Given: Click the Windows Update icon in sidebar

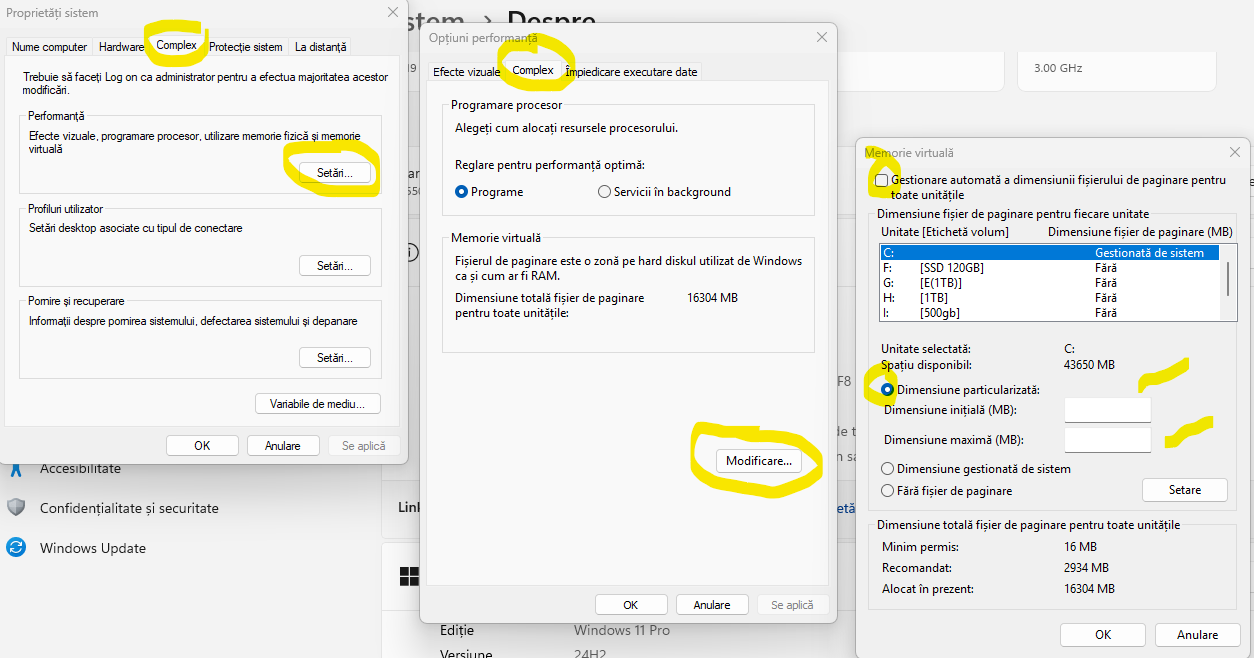Looking at the screenshot, I should click(x=16, y=548).
